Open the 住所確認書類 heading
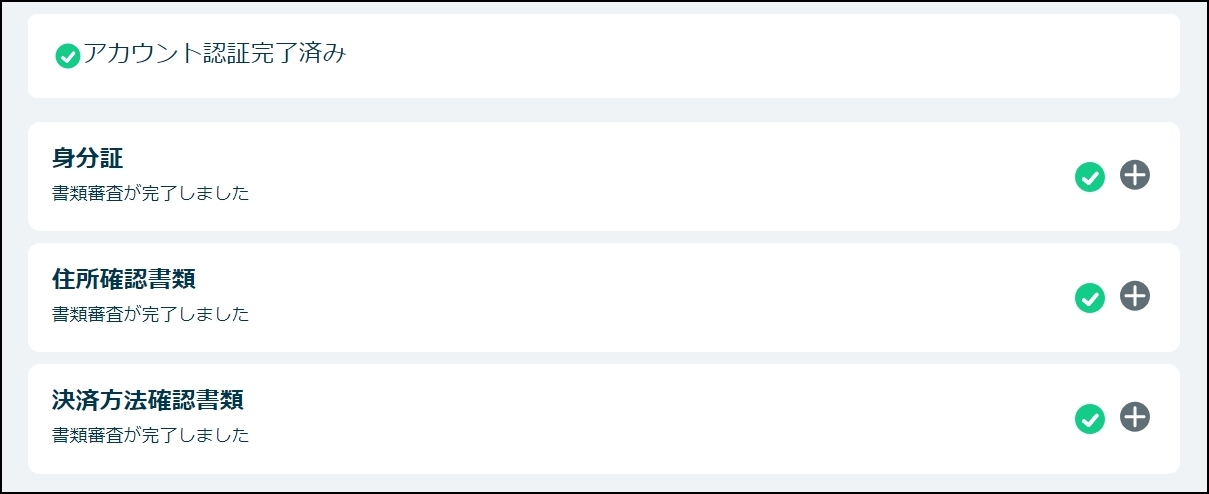The height and width of the screenshot is (494, 1209). (x=131, y=279)
